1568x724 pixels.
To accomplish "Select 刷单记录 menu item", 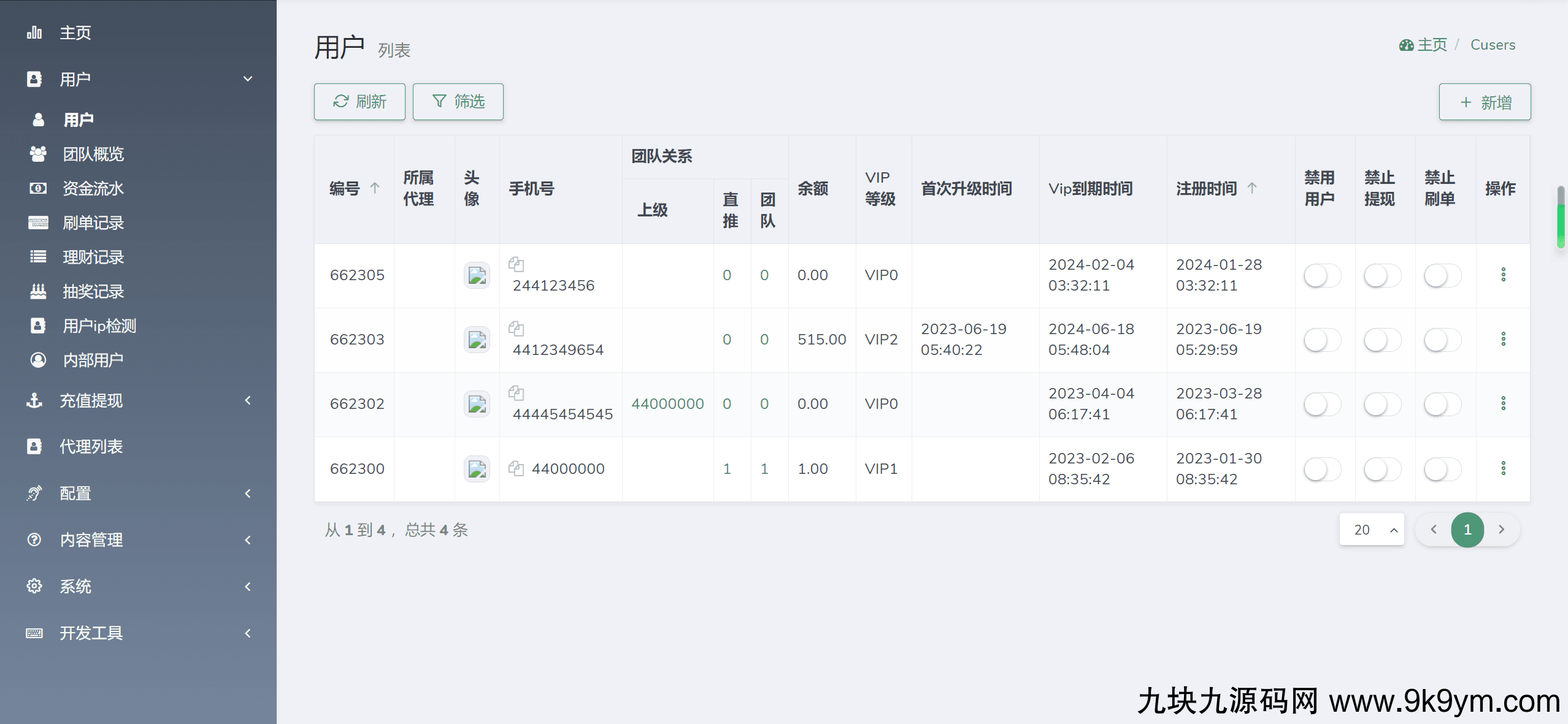I will (x=93, y=223).
